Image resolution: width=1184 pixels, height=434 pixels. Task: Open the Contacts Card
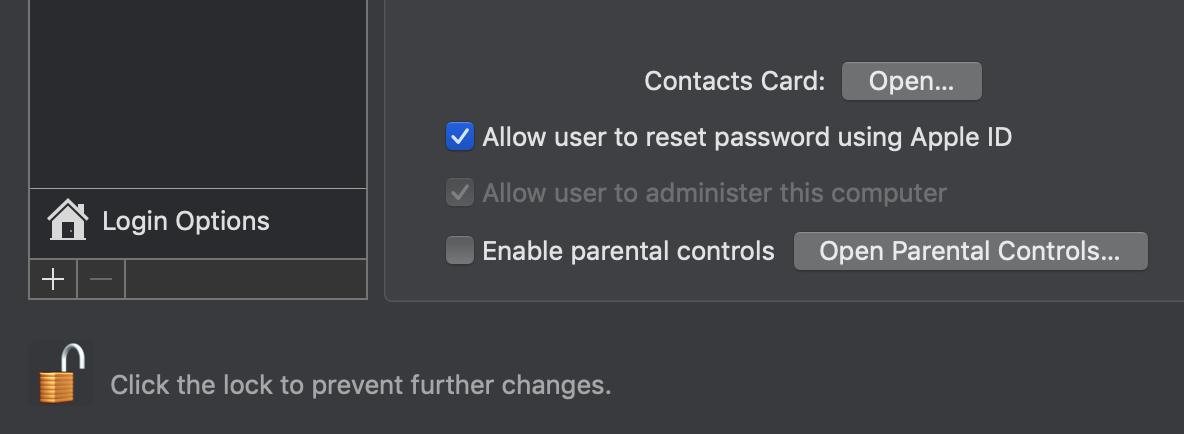point(911,81)
